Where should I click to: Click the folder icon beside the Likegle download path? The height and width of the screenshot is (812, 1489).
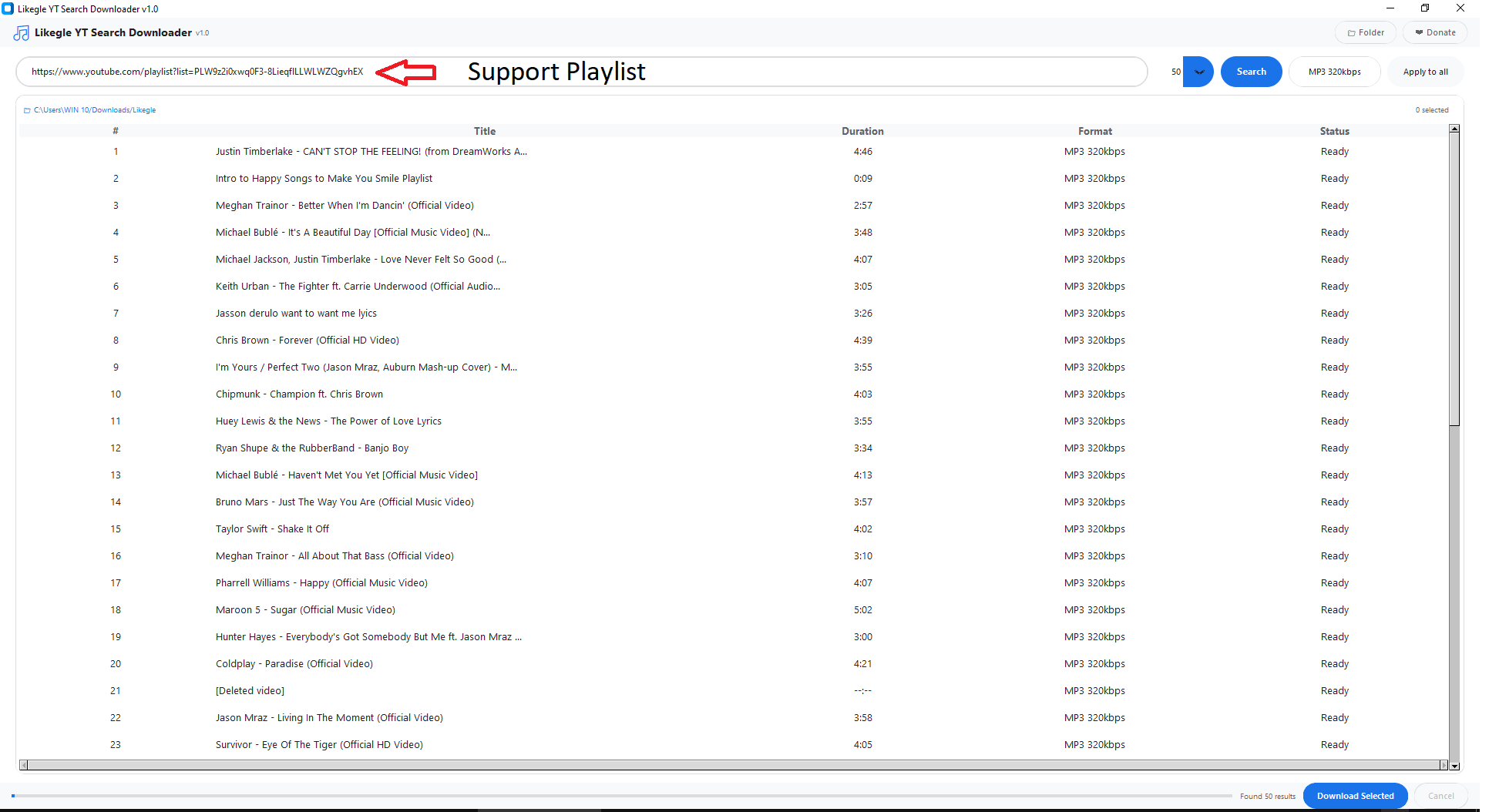[28, 109]
